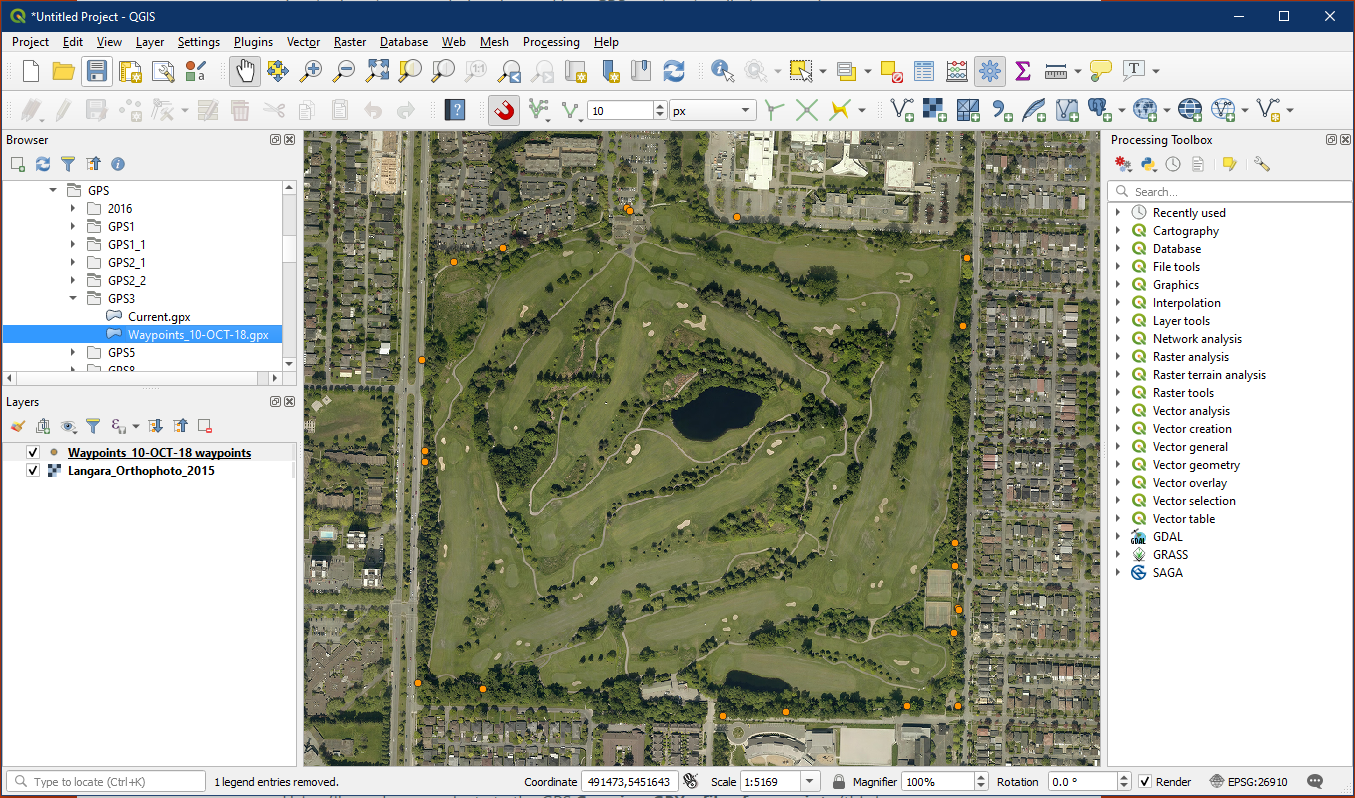The image size is (1355, 798).
Task: Select Current.gpx in the Browser tree
Action: coord(158,317)
